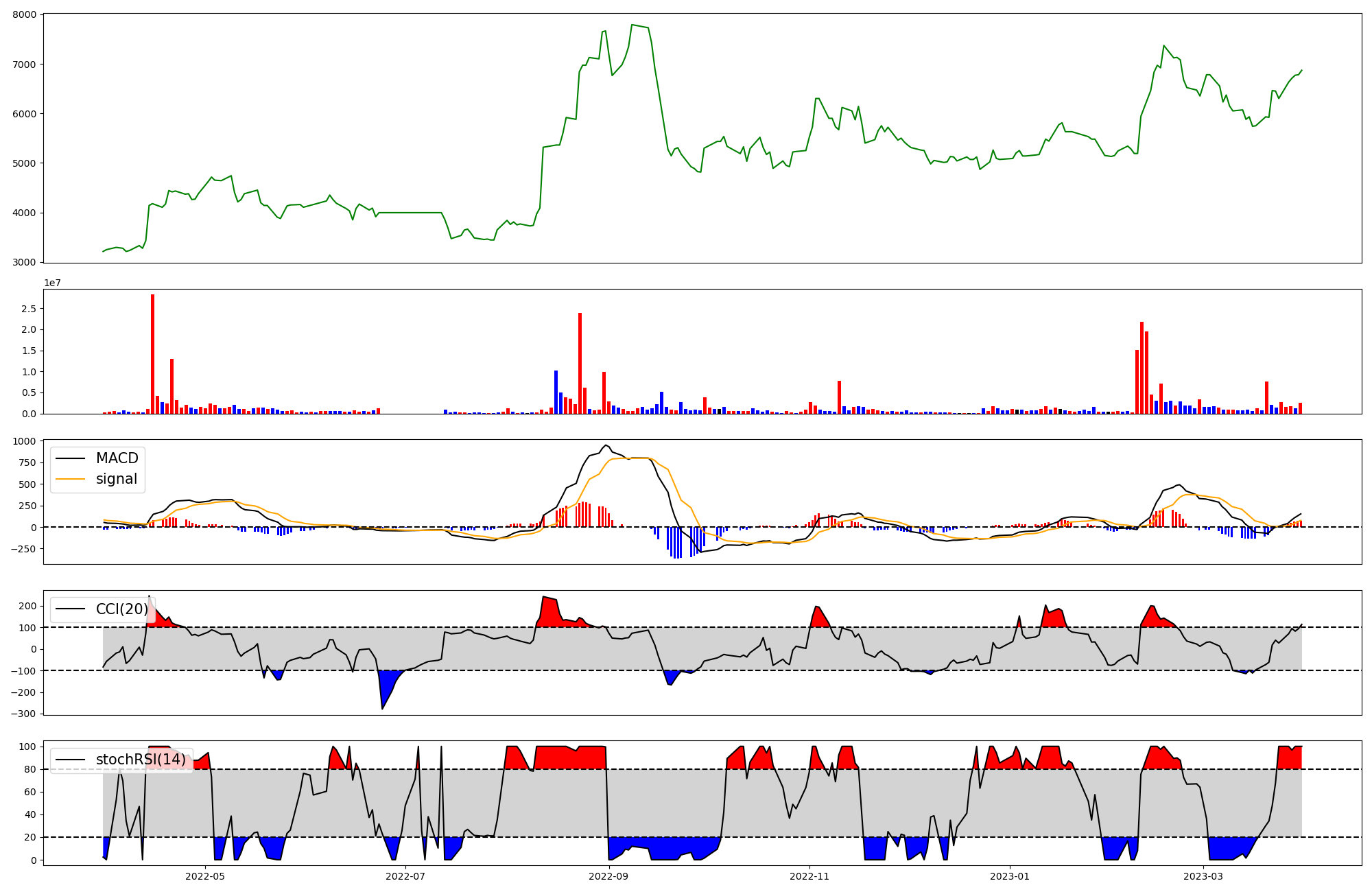
Task: Click the -300 CCI axis label
Action: [x=25, y=714]
